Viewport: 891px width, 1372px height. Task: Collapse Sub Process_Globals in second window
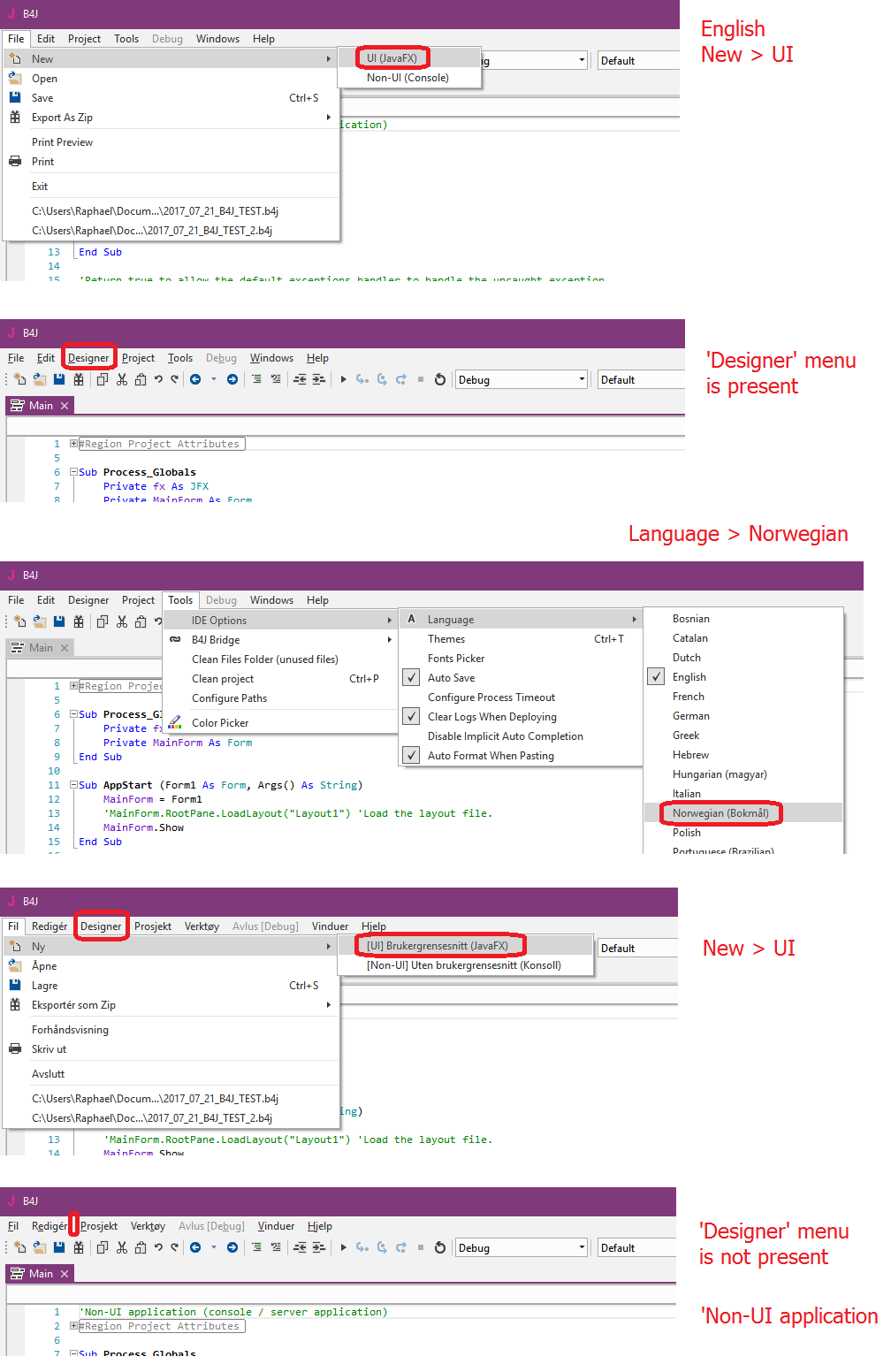(x=74, y=472)
